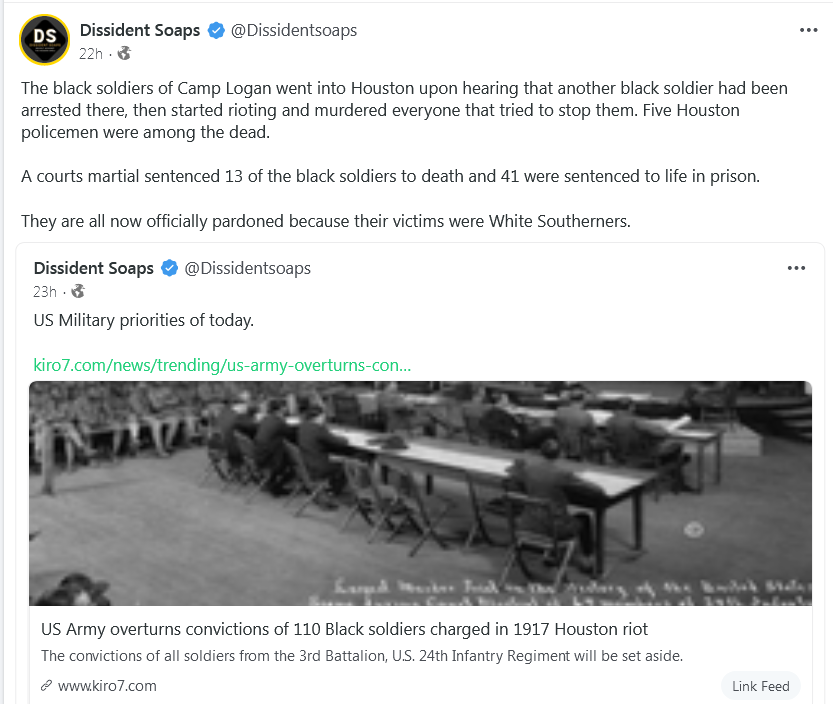This screenshot has height=707, width=838.
Task: Click the globe icon beside 23h
Action: pos(78,291)
